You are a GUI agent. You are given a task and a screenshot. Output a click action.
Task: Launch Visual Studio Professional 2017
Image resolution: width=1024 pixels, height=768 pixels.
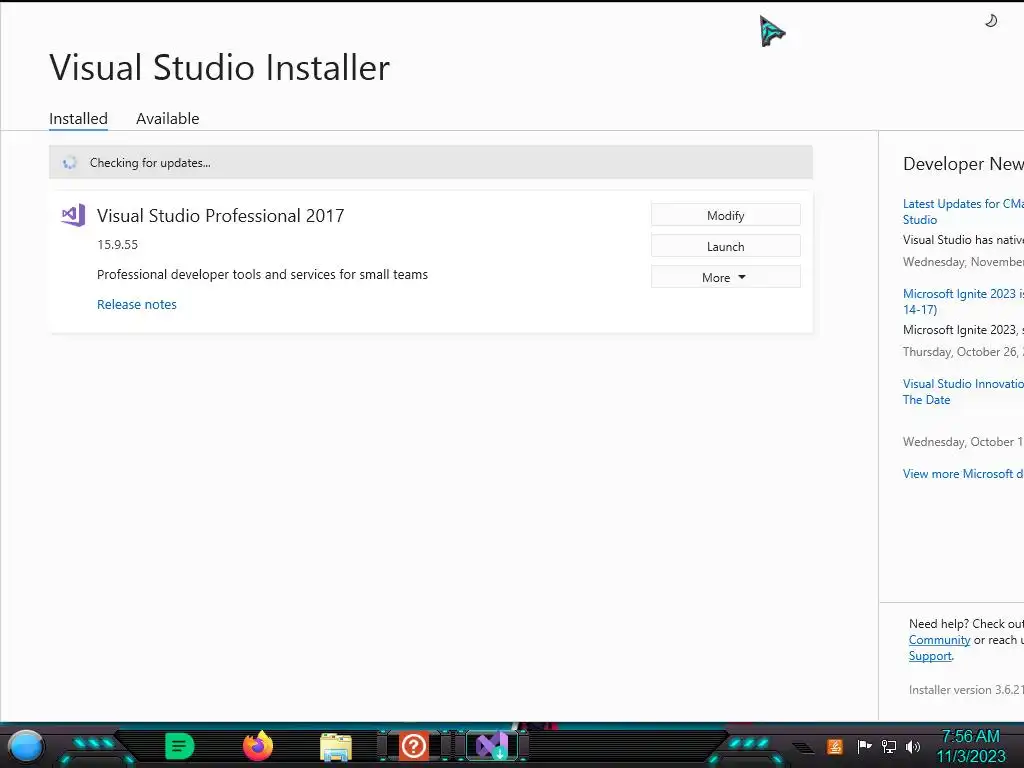pos(726,246)
